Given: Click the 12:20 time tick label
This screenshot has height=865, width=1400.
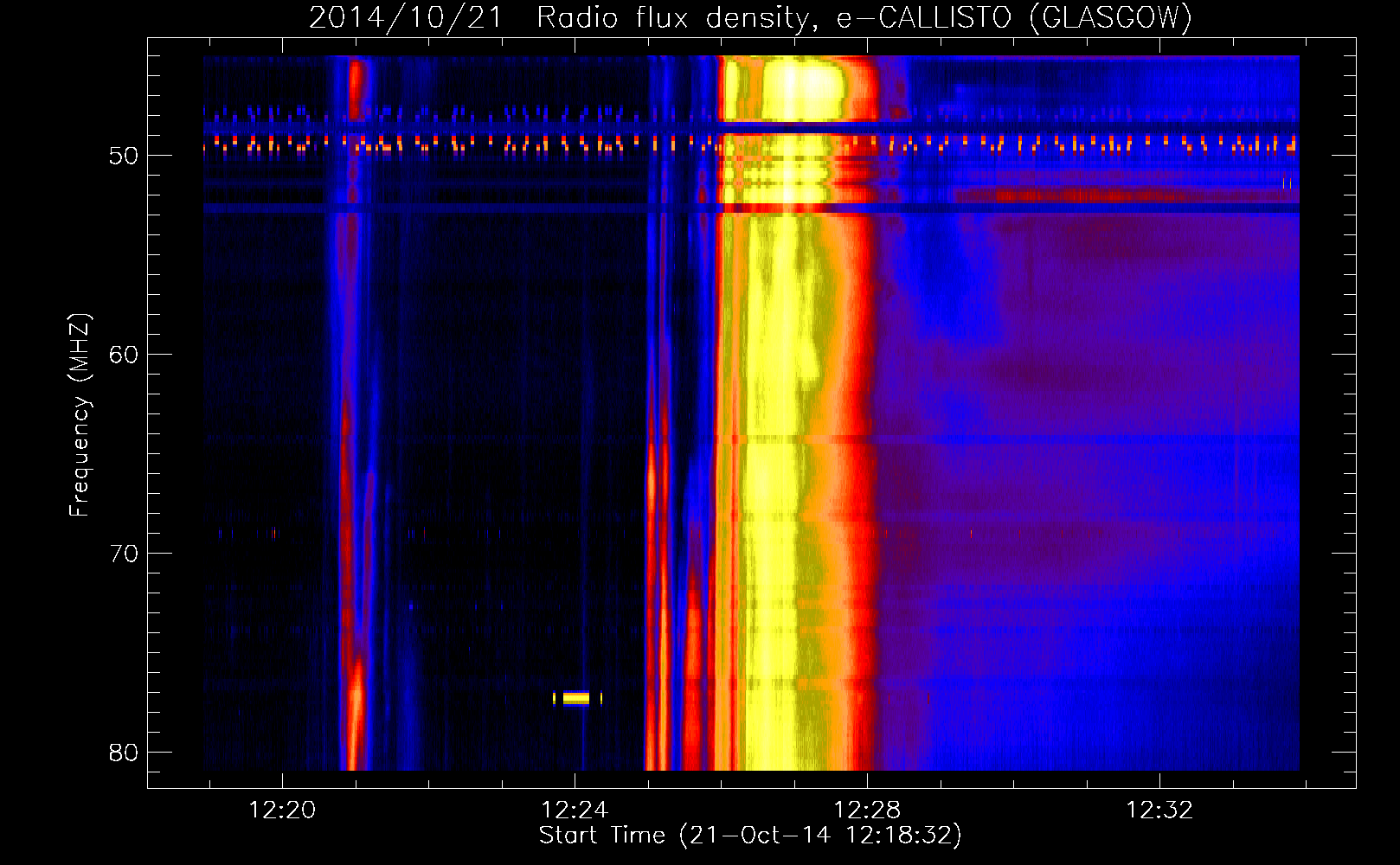Looking at the screenshot, I should click(282, 811).
